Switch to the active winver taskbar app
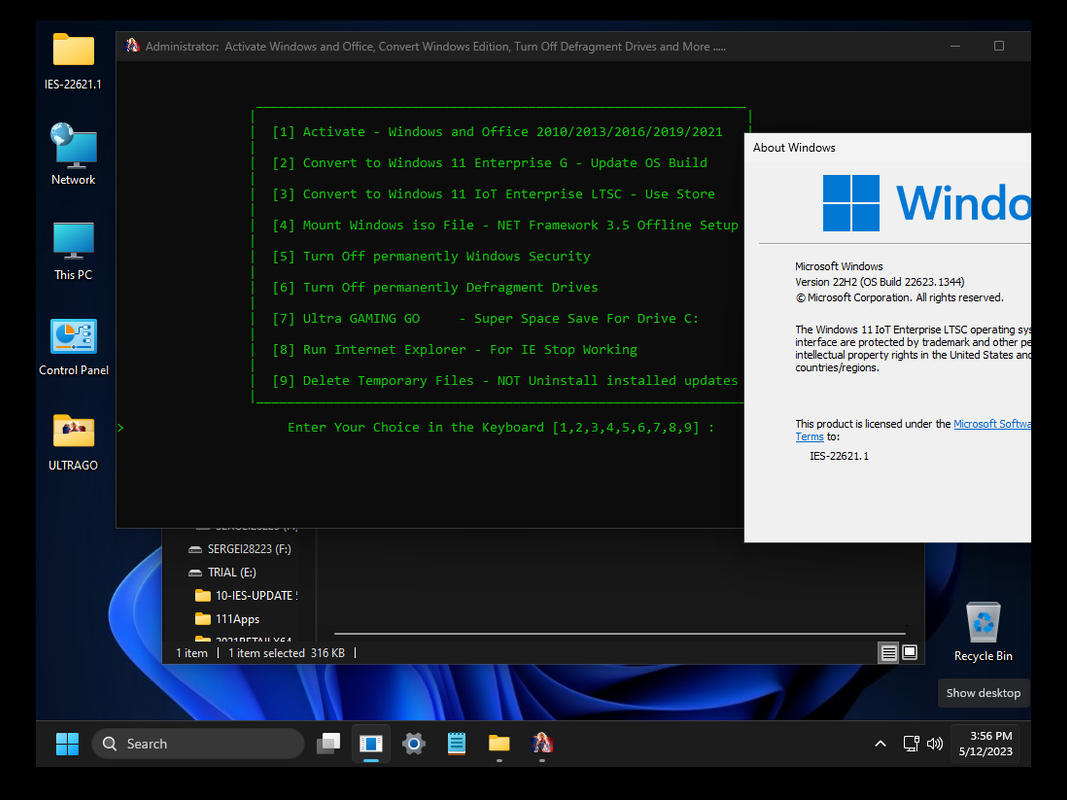The height and width of the screenshot is (800, 1067). click(x=371, y=744)
